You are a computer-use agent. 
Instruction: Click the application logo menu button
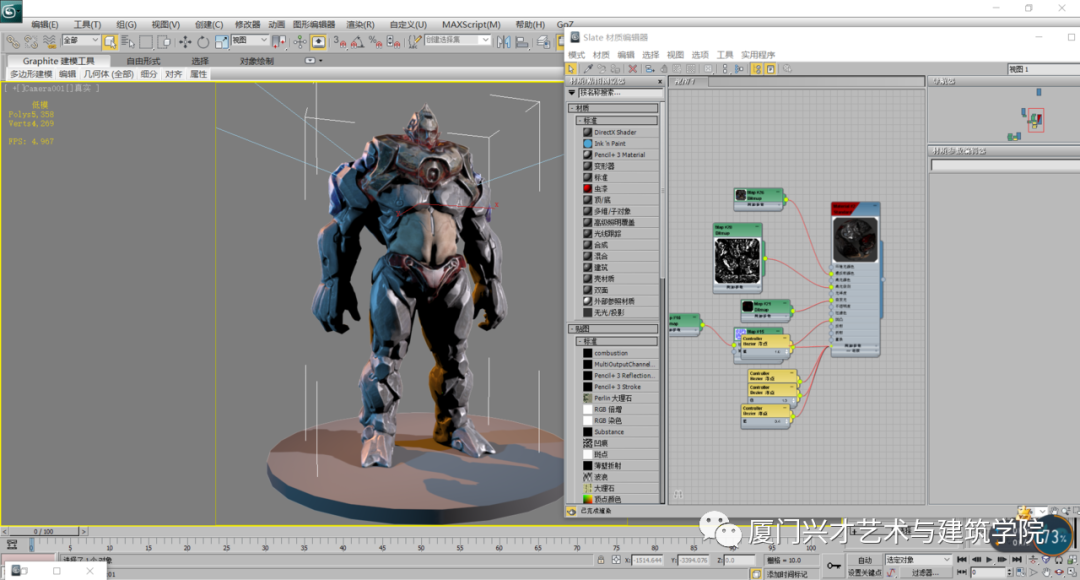click(x=10, y=10)
